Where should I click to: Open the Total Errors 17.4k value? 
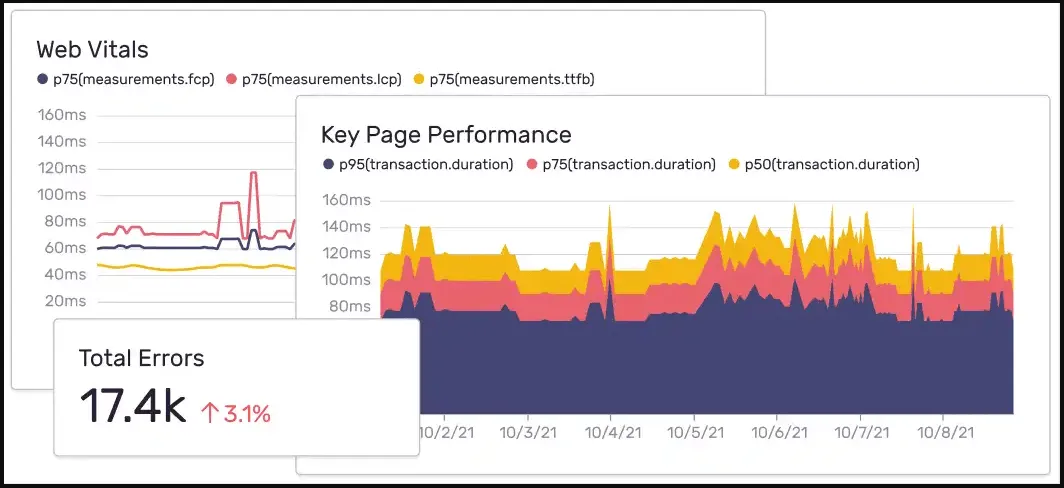click(132, 407)
